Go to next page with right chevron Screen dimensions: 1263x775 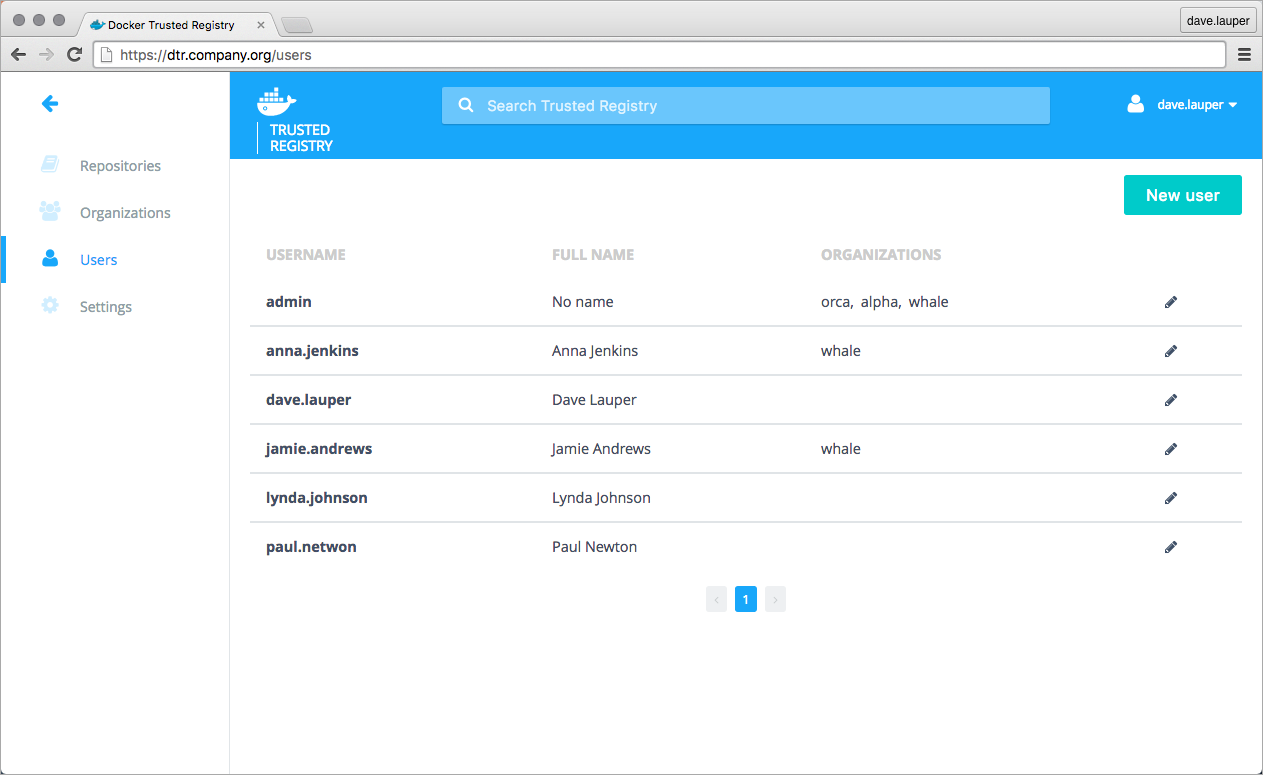[x=775, y=599]
